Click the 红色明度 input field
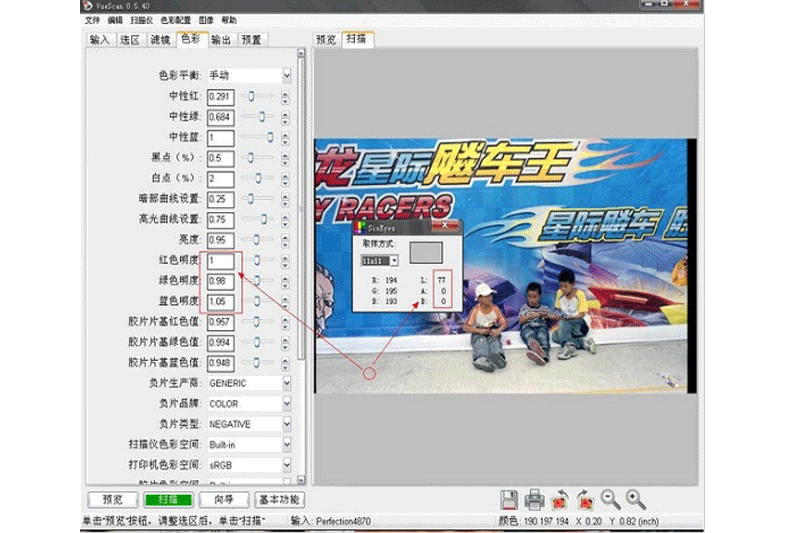 click(220, 260)
